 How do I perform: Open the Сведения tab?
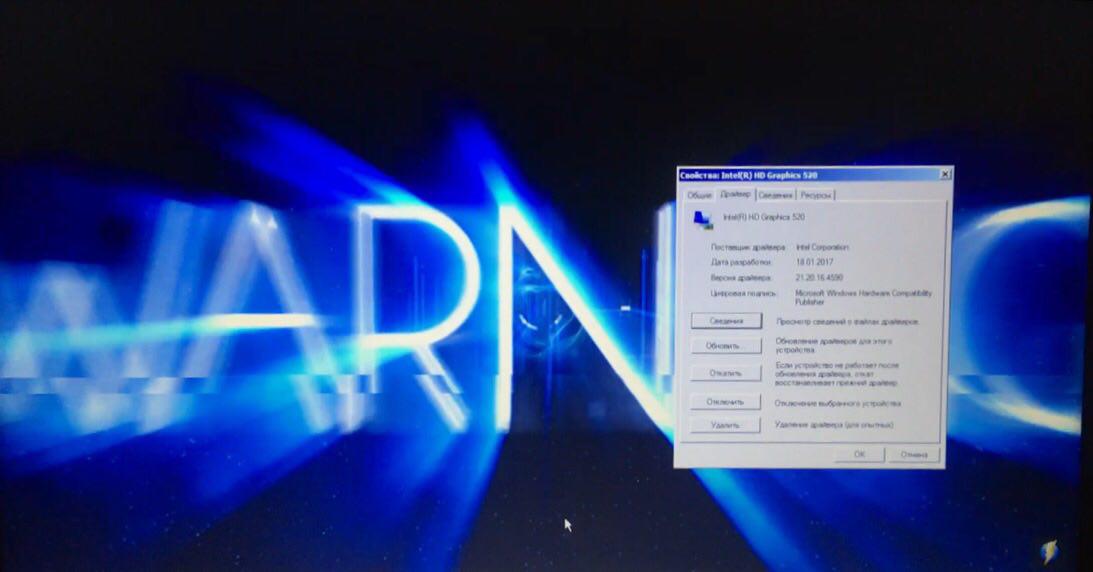[x=775, y=195]
